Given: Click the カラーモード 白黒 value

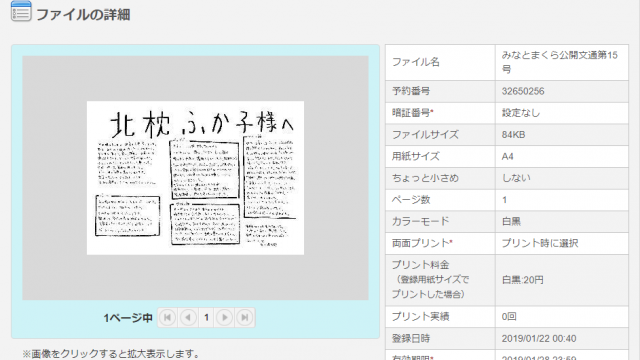Looking at the screenshot, I should pyautogui.click(x=511, y=222).
